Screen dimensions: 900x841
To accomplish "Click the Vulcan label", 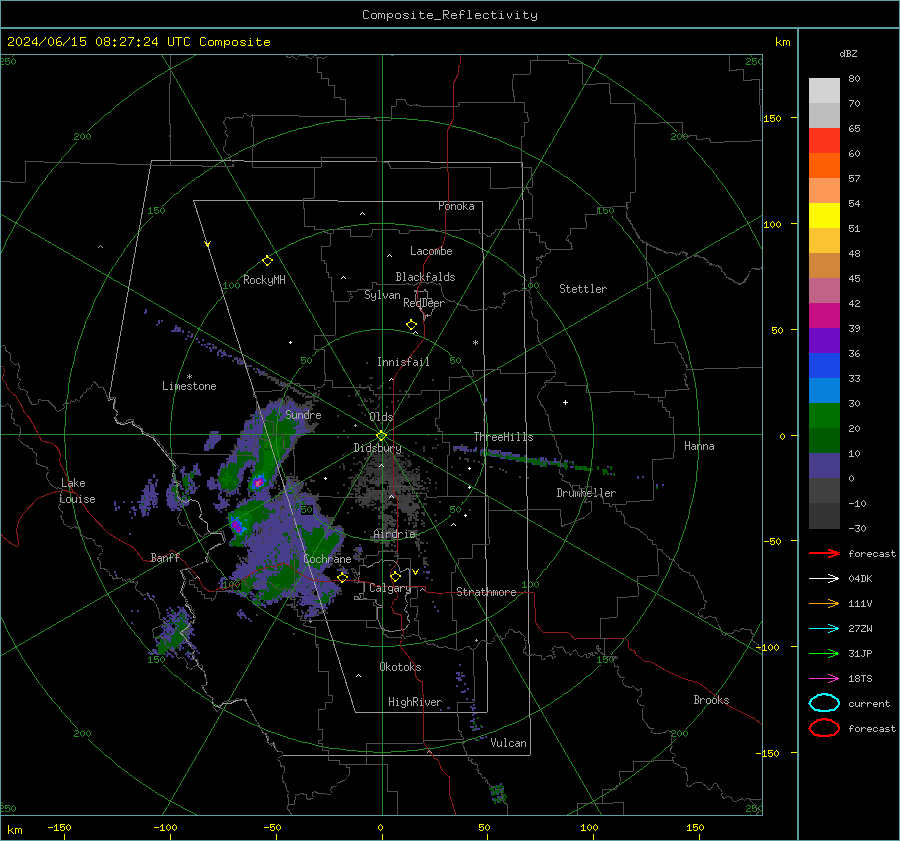I will [x=508, y=743].
